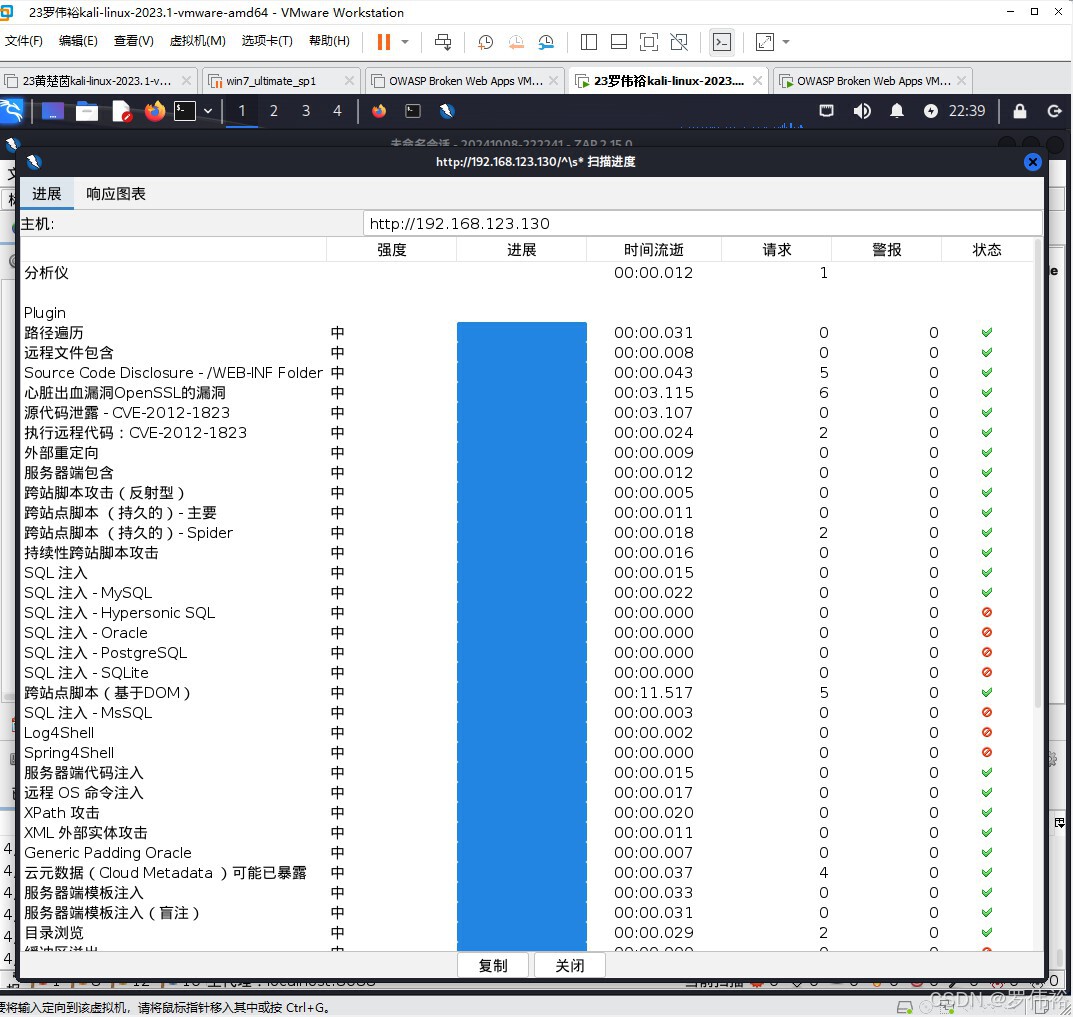Screen dimensions: 1073x1017
Task: Click the 路径遍历 progress bar
Action: click(x=521, y=333)
